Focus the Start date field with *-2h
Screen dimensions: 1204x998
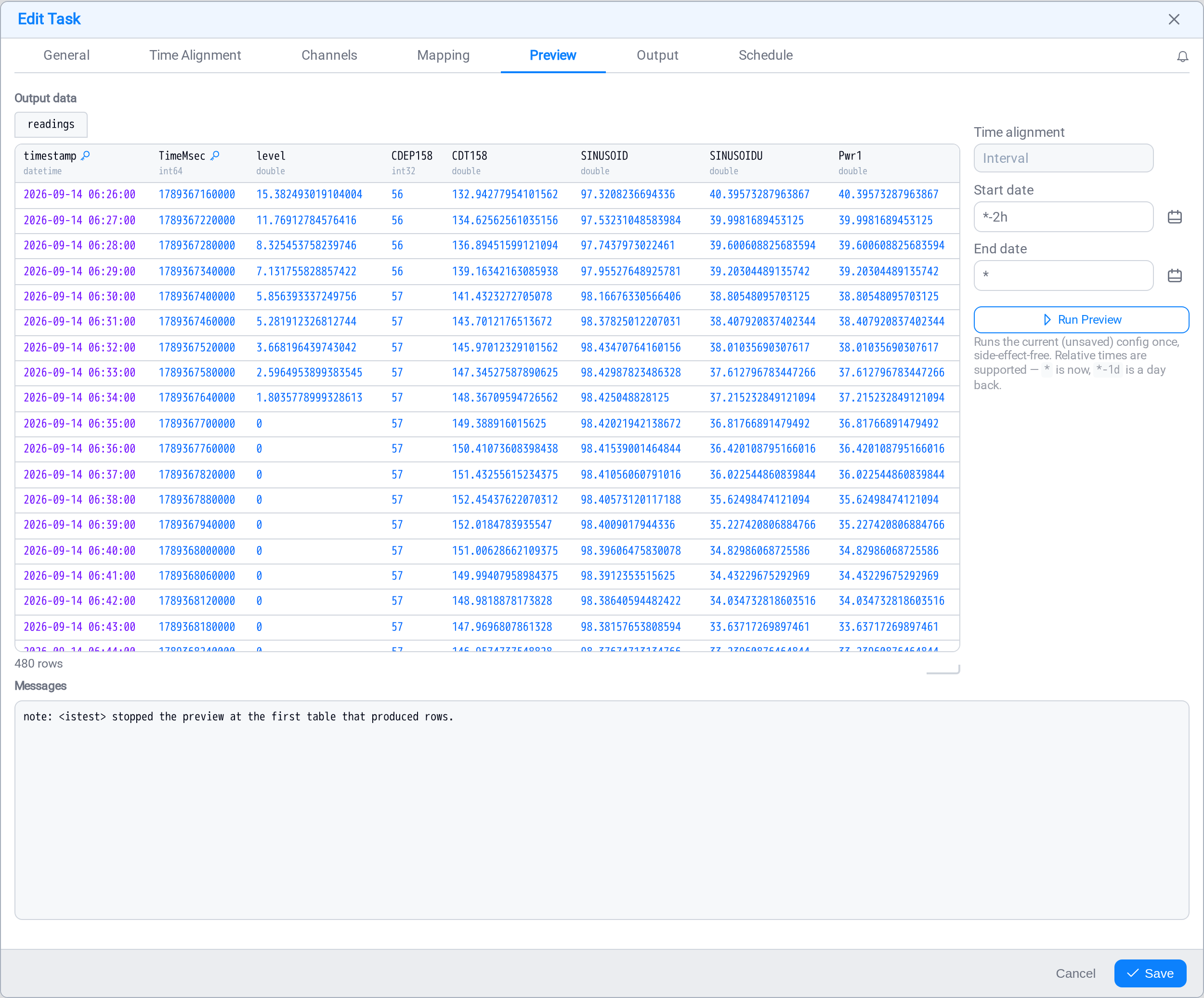click(x=1063, y=217)
